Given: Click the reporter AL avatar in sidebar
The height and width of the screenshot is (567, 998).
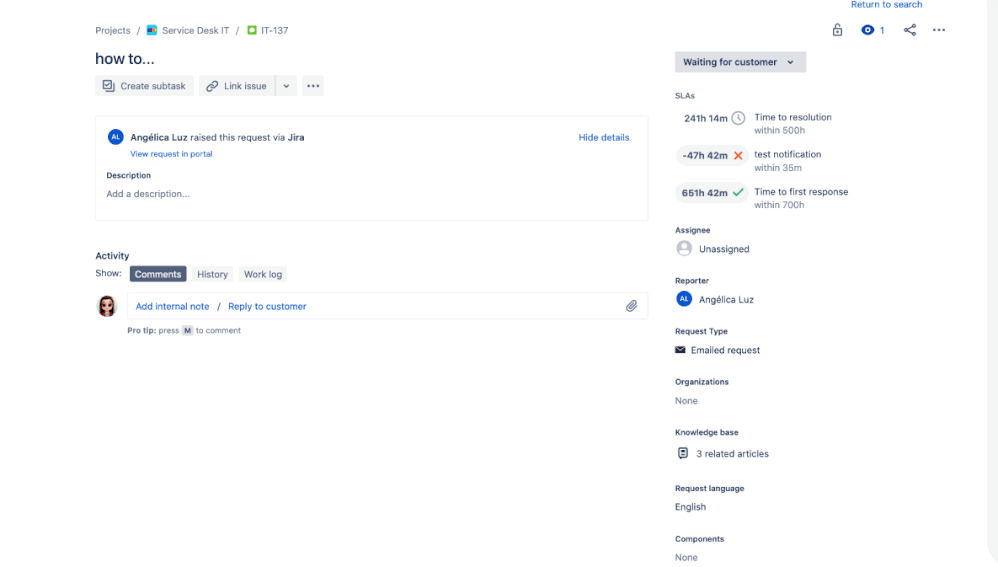Looking at the screenshot, I should pos(684,298).
